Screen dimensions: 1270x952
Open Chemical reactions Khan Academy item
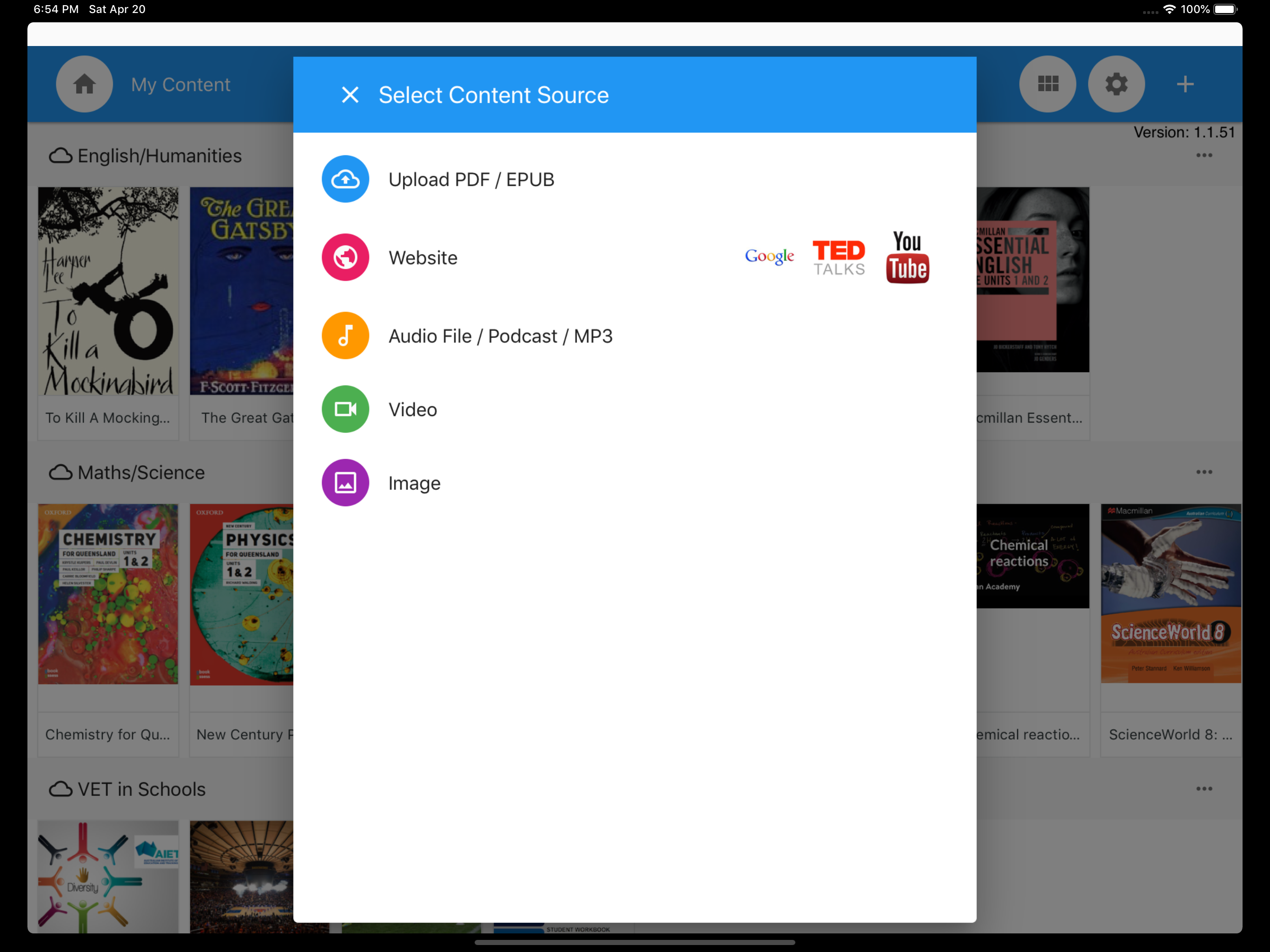(x=1032, y=556)
